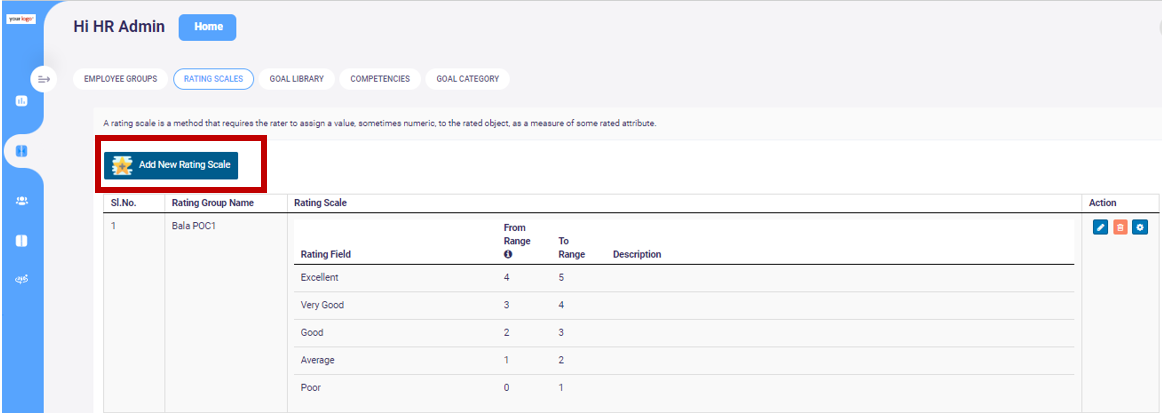The height and width of the screenshot is (413, 1162).
Task: Click the Rating Field sub-header
Action: tap(325, 254)
